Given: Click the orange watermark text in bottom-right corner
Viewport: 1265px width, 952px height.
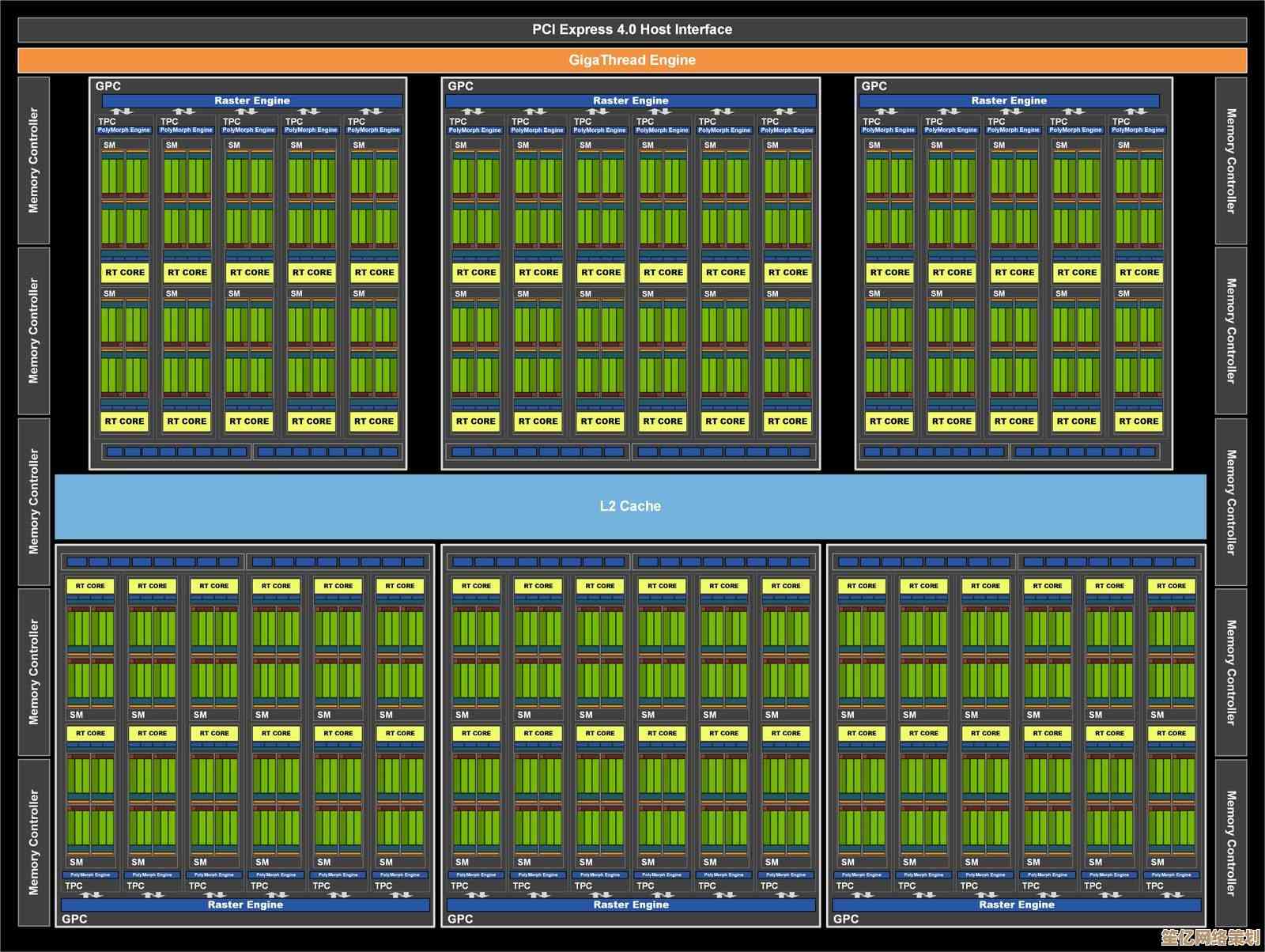Looking at the screenshot, I should [x=1210, y=938].
